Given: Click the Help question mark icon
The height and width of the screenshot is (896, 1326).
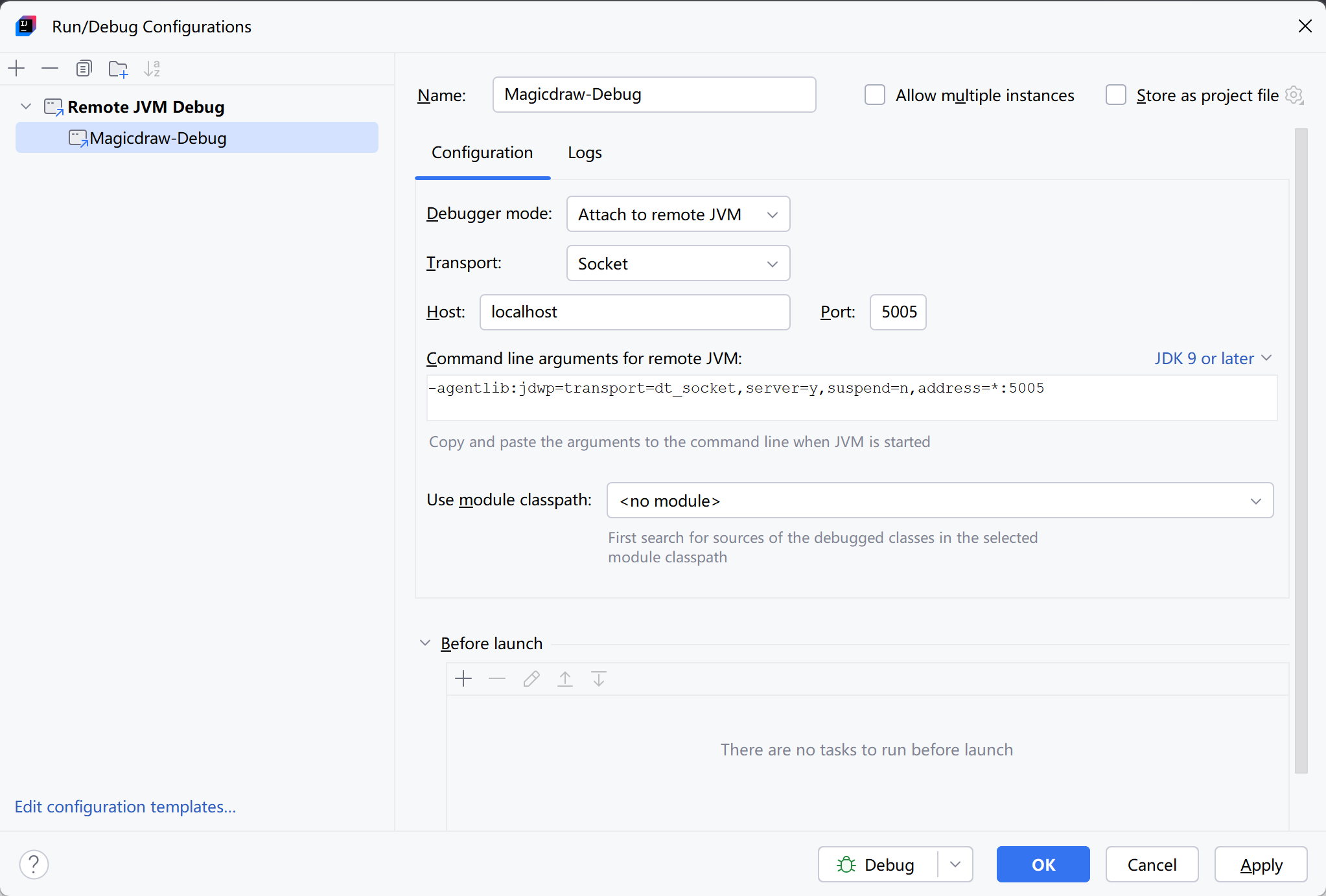Looking at the screenshot, I should [34, 864].
